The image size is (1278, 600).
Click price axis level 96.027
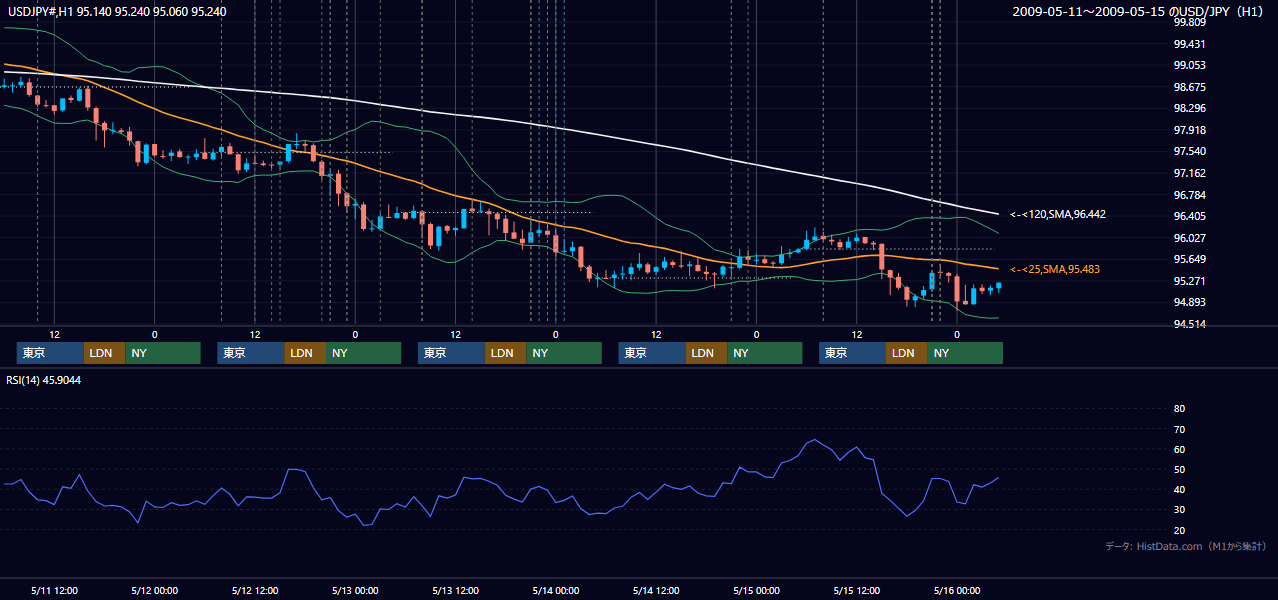click(1190, 238)
